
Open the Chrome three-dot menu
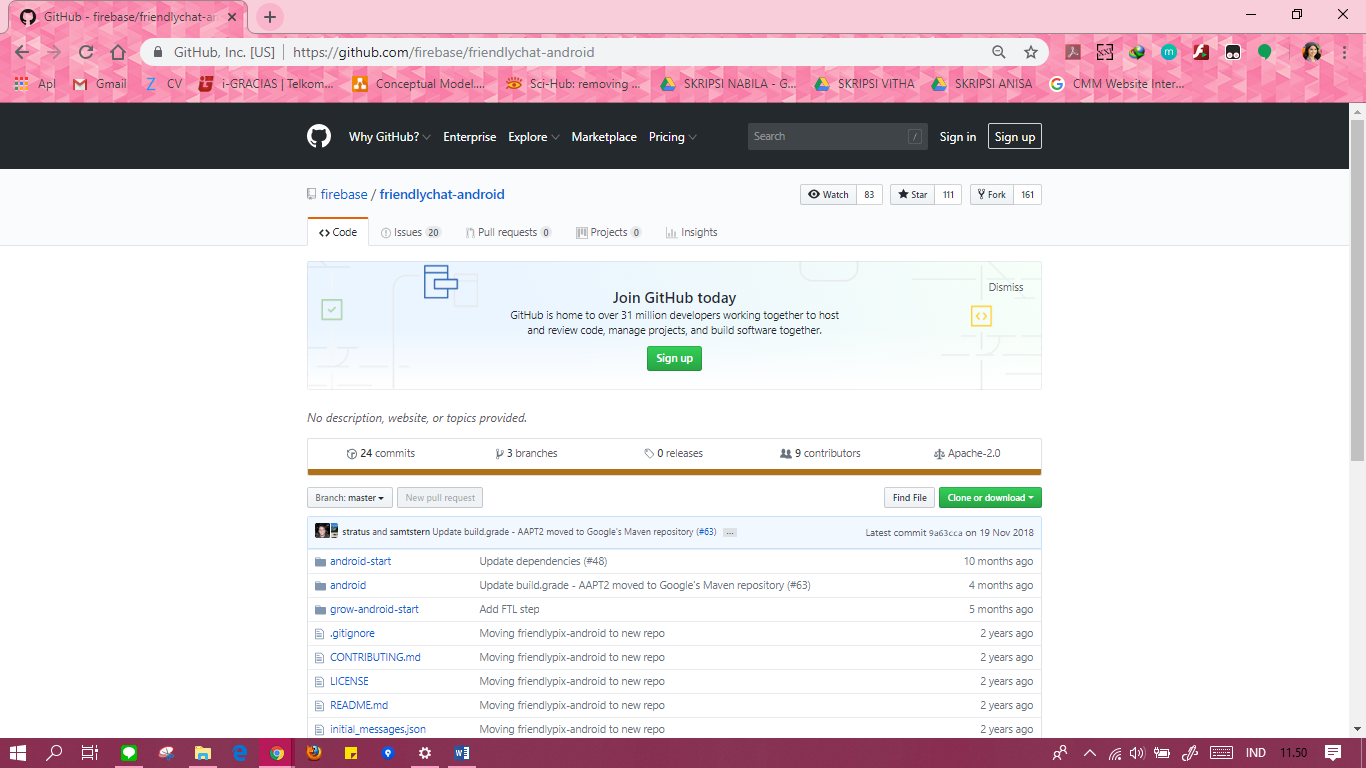click(x=1344, y=52)
